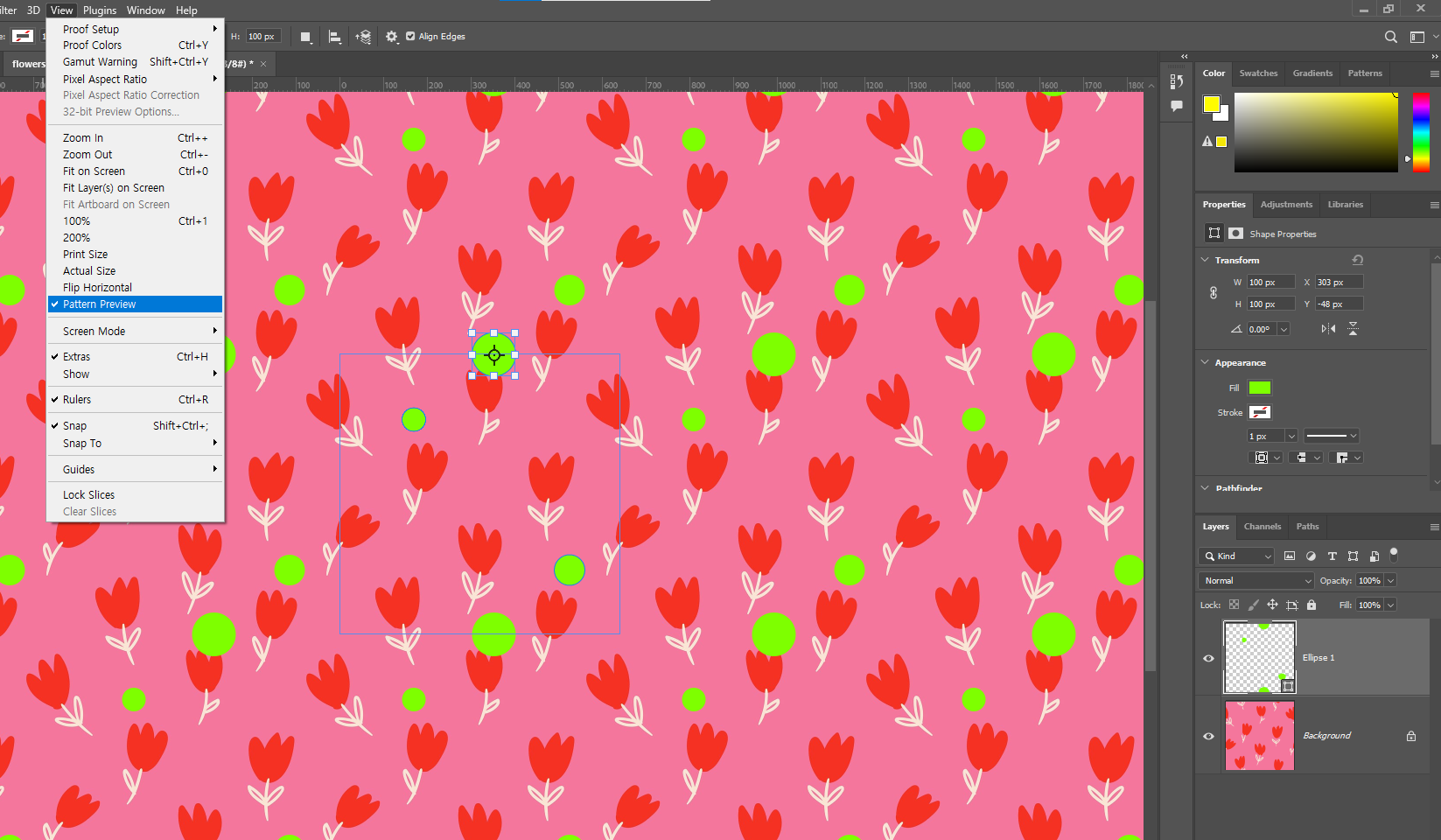Click the Background layer lock icon
The width and height of the screenshot is (1441, 840).
click(x=1410, y=736)
